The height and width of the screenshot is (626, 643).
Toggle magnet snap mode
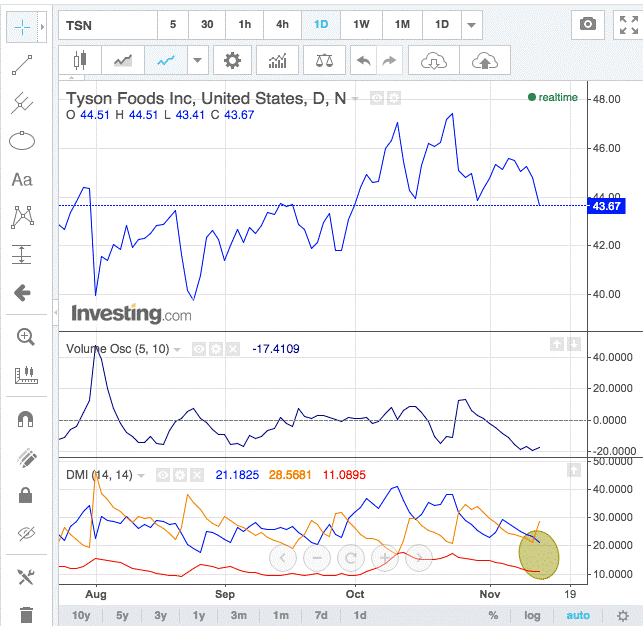pyautogui.click(x=25, y=419)
